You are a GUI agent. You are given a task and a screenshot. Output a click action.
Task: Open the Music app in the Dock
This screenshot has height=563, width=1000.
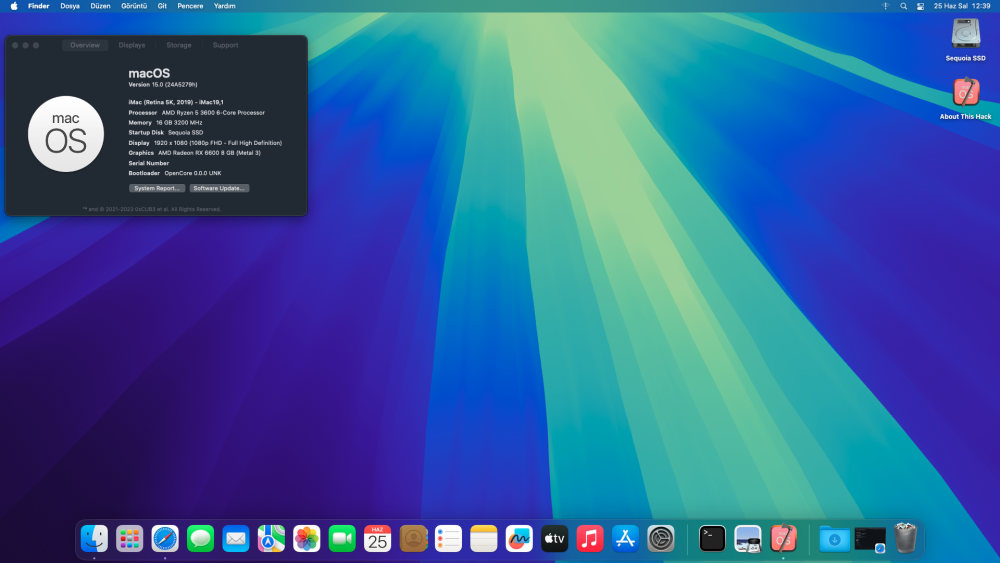pos(590,539)
